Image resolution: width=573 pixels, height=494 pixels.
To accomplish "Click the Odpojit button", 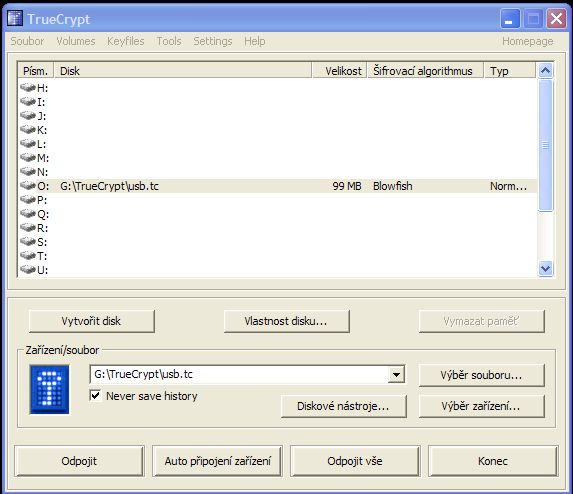I will [79, 461].
